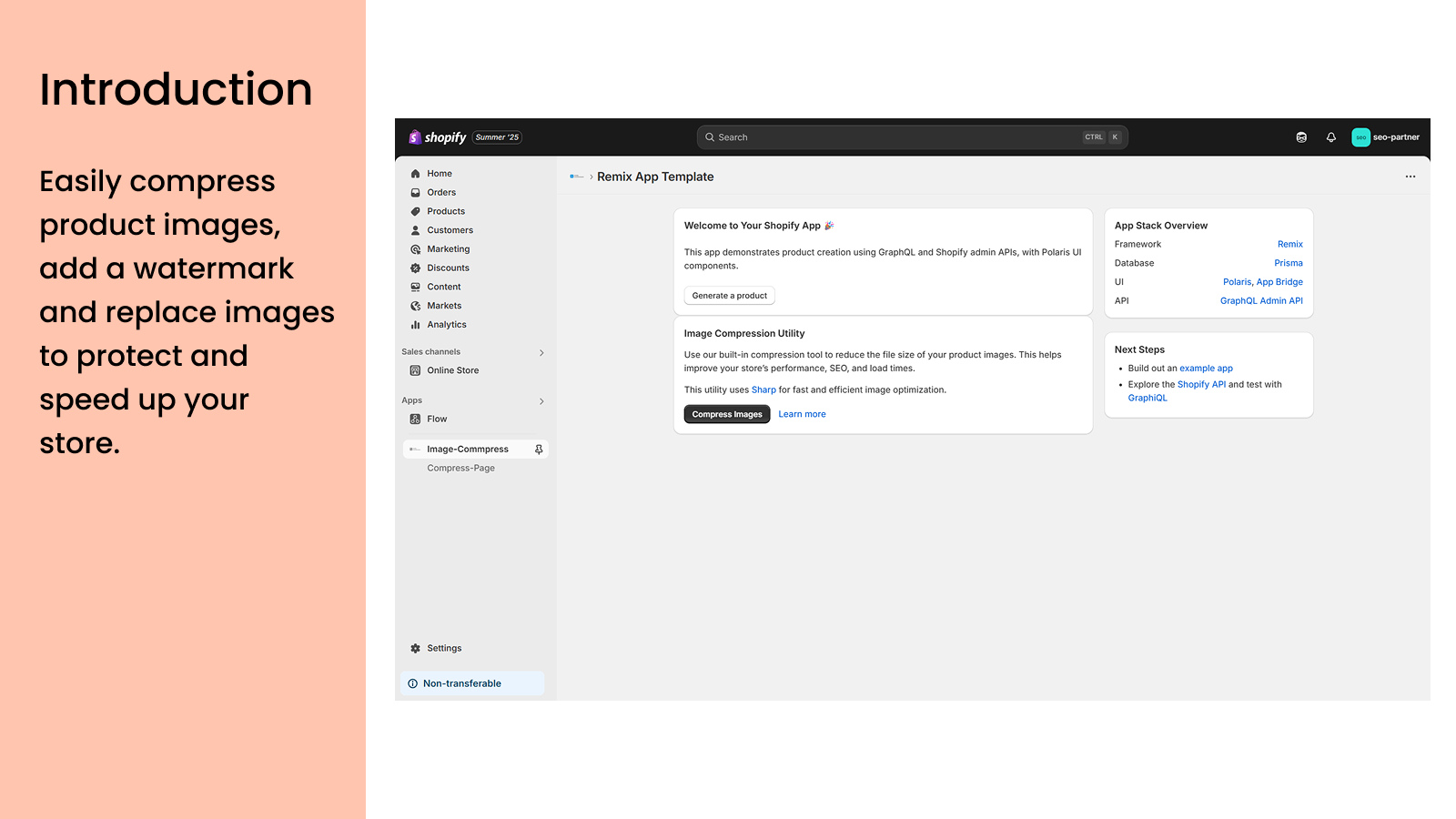Open the GraphQL Admin API link
This screenshot has width=1456, height=819.
coord(1261,301)
